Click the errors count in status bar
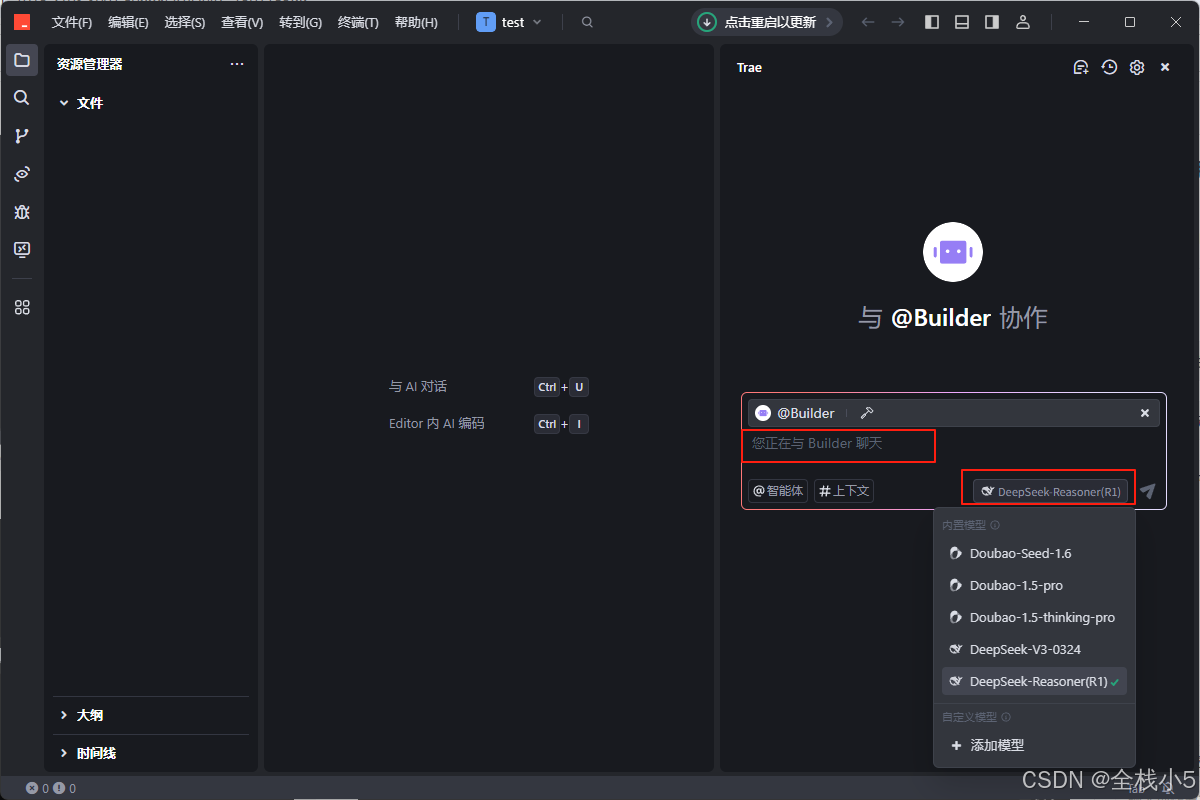The width and height of the screenshot is (1200, 800). (38, 788)
